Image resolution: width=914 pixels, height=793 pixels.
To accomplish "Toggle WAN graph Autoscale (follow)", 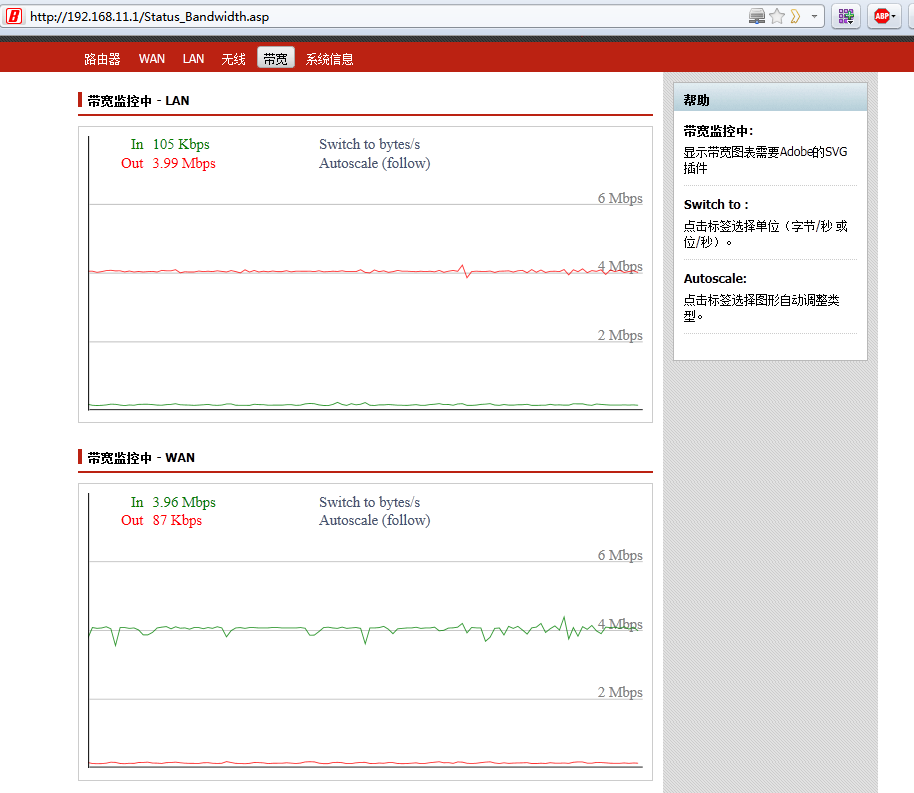I will (x=375, y=520).
